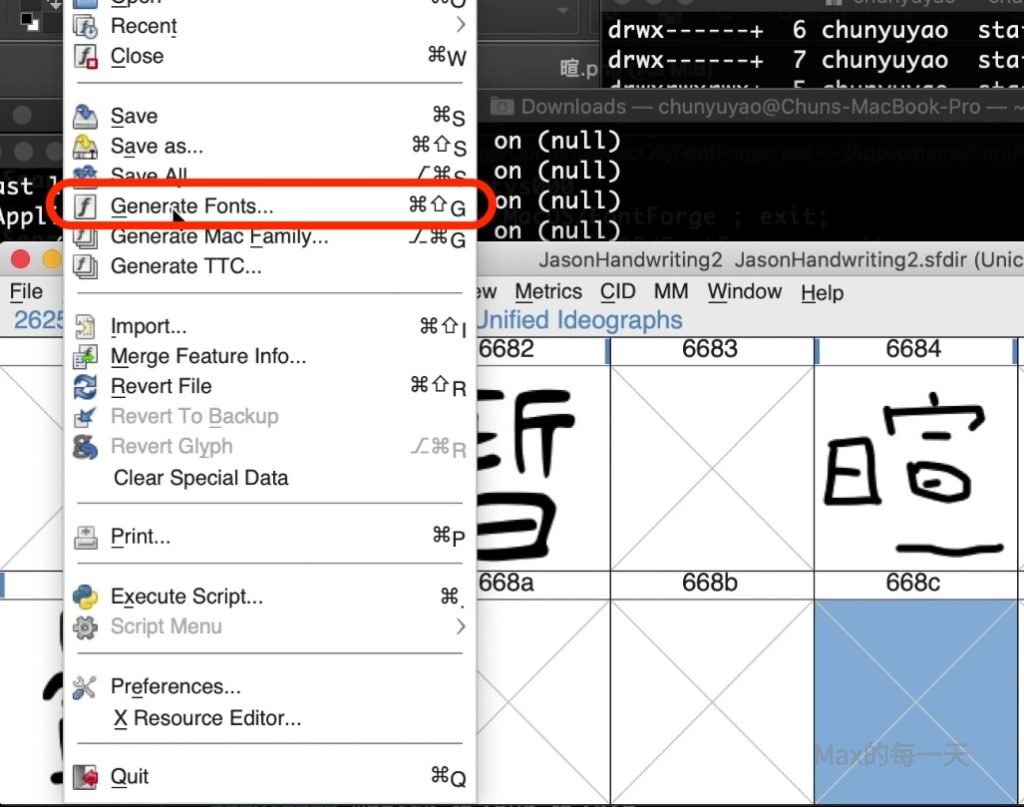
Task: Open the Window menu in FontForge
Action: pyautogui.click(x=744, y=292)
